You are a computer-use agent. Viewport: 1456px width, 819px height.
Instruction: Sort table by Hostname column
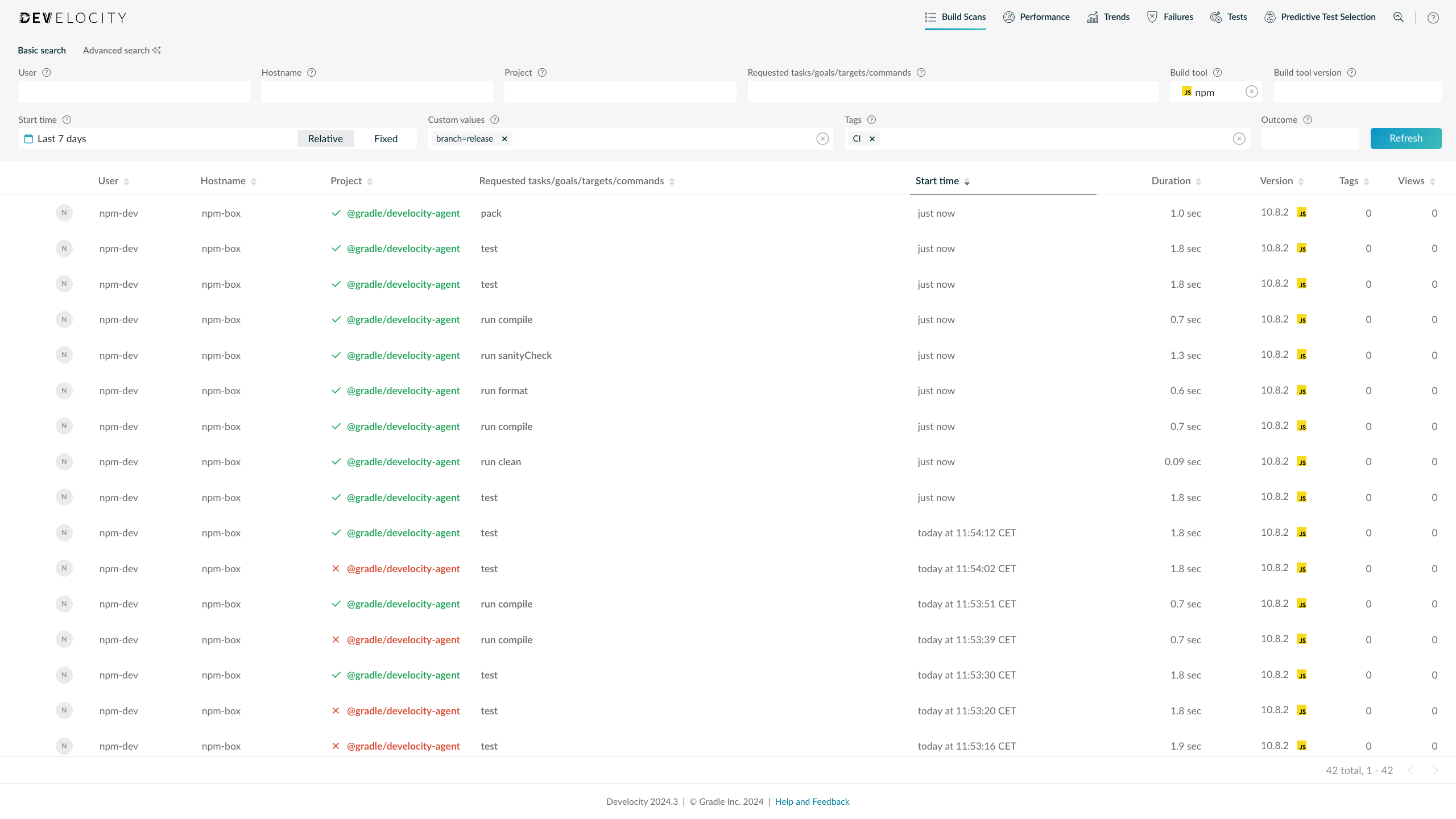[x=229, y=181]
